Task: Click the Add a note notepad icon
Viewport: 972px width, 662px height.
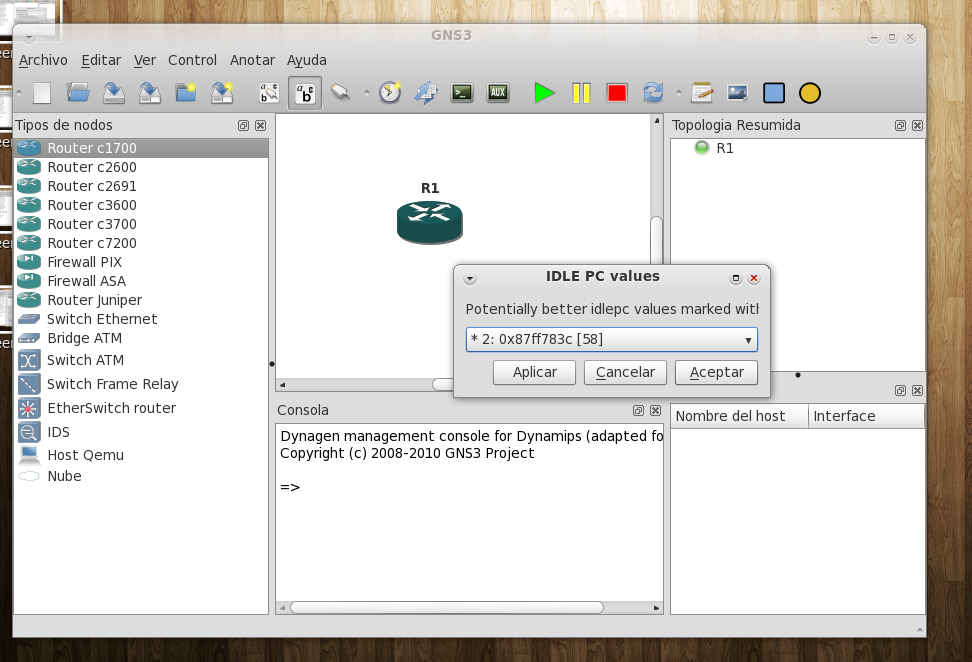Action: 702,93
